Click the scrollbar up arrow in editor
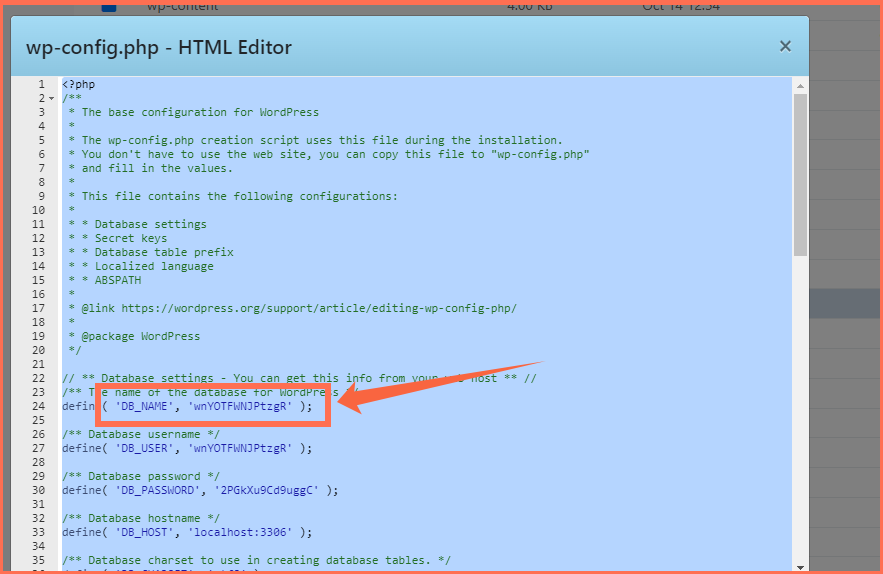Screen dimensions: 883x574 800,86
